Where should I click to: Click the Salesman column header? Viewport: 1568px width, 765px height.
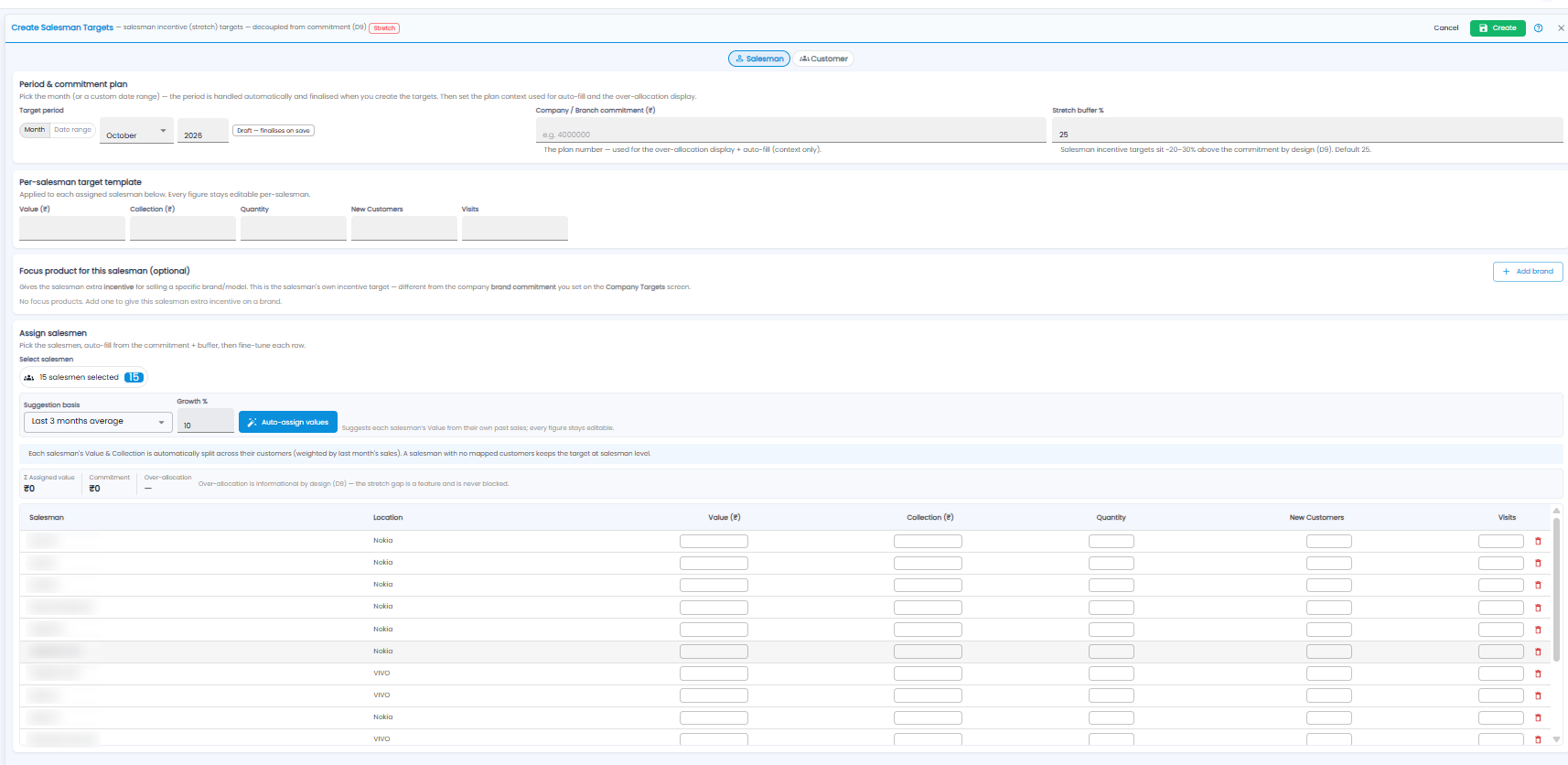coord(47,518)
